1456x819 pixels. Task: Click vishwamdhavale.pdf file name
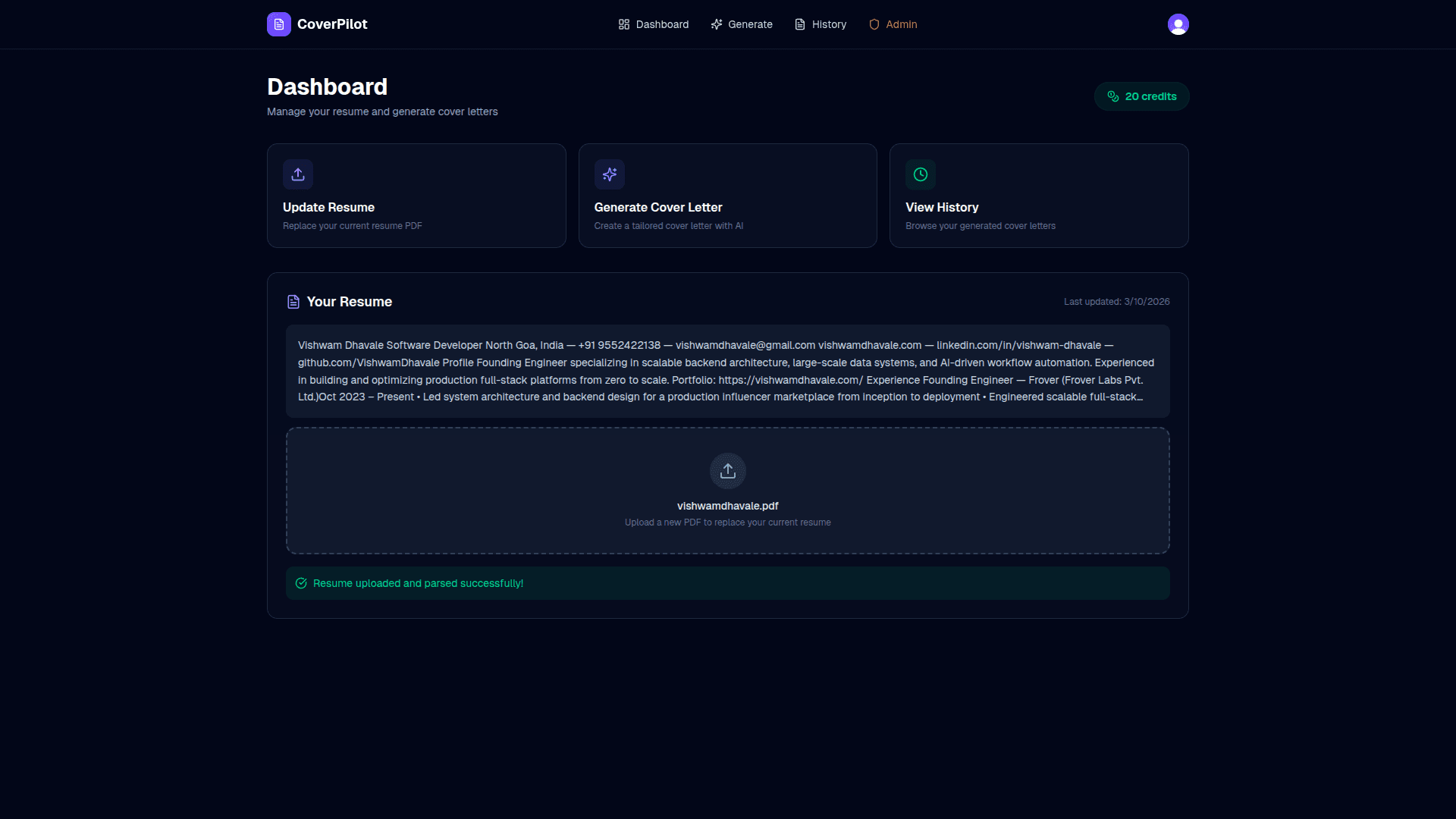click(727, 506)
